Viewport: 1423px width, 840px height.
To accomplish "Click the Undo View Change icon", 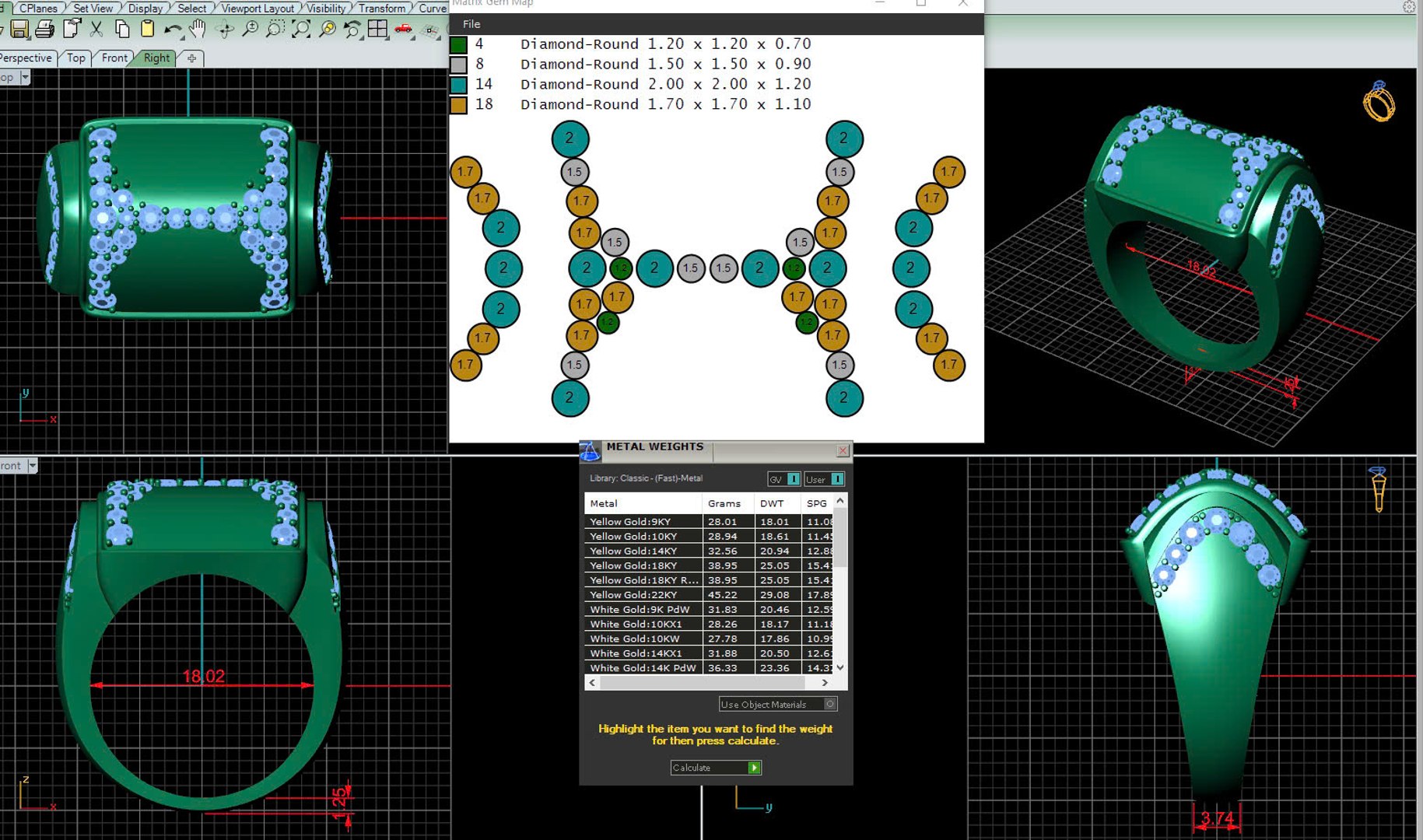I will coord(352,30).
